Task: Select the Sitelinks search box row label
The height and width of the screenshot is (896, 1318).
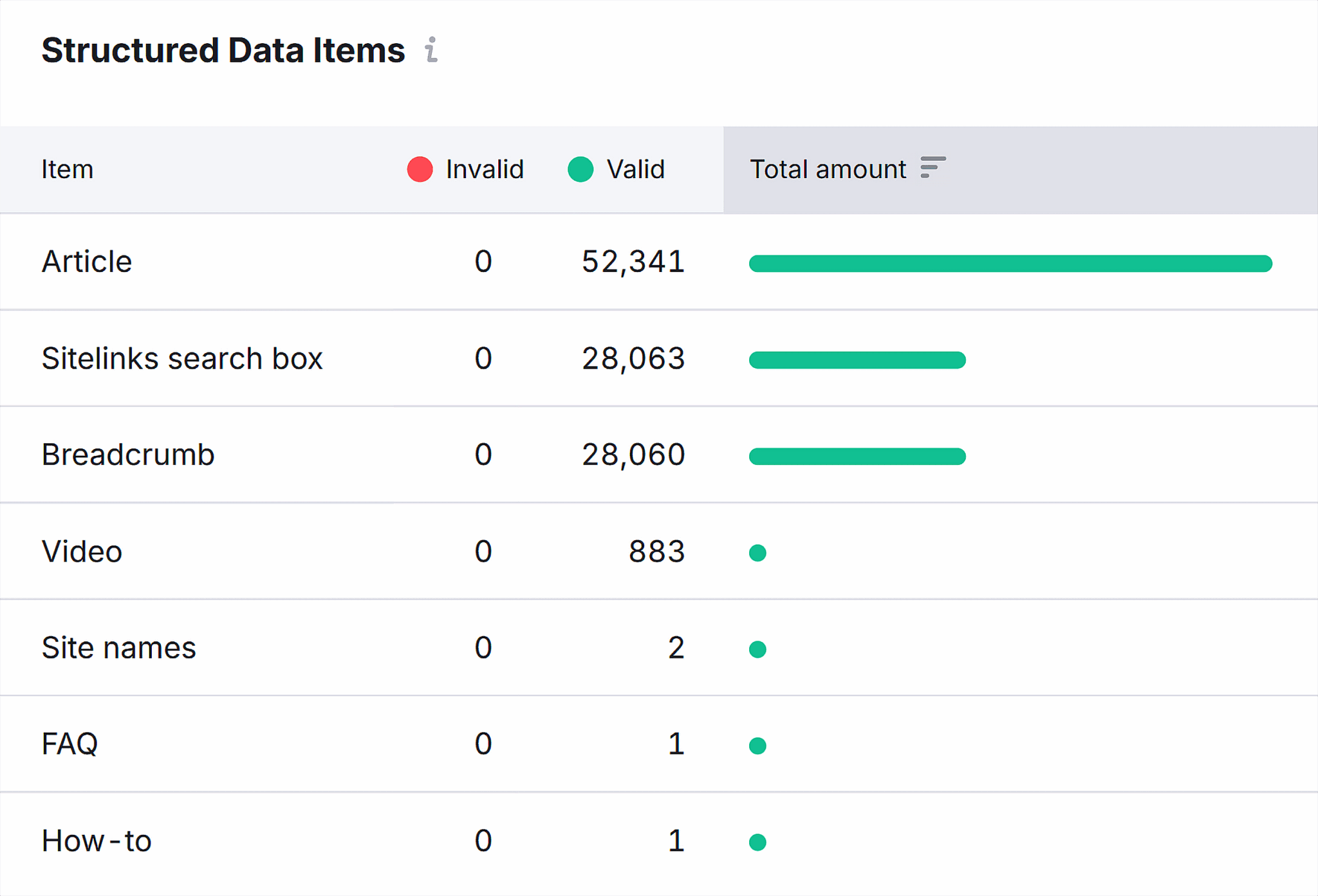Action: tap(182, 358)
